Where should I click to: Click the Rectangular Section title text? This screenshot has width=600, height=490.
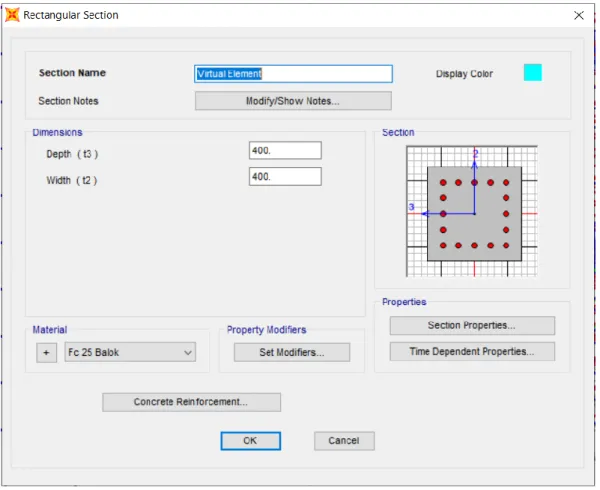point(71,15)
